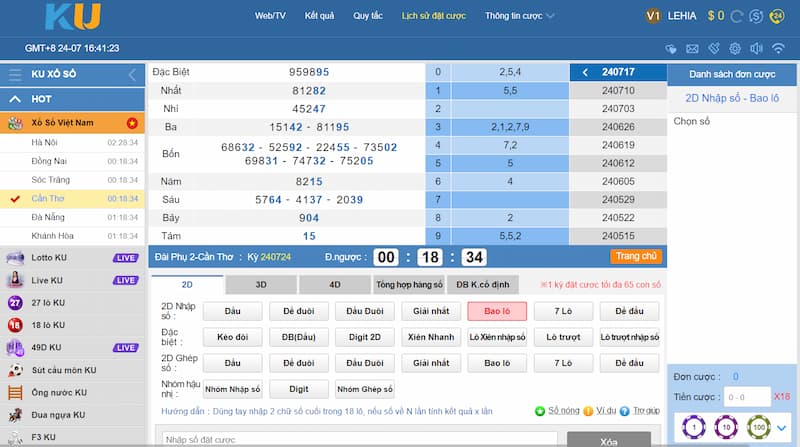
Task: Click the V1 level badge
Action: [653, 16]
